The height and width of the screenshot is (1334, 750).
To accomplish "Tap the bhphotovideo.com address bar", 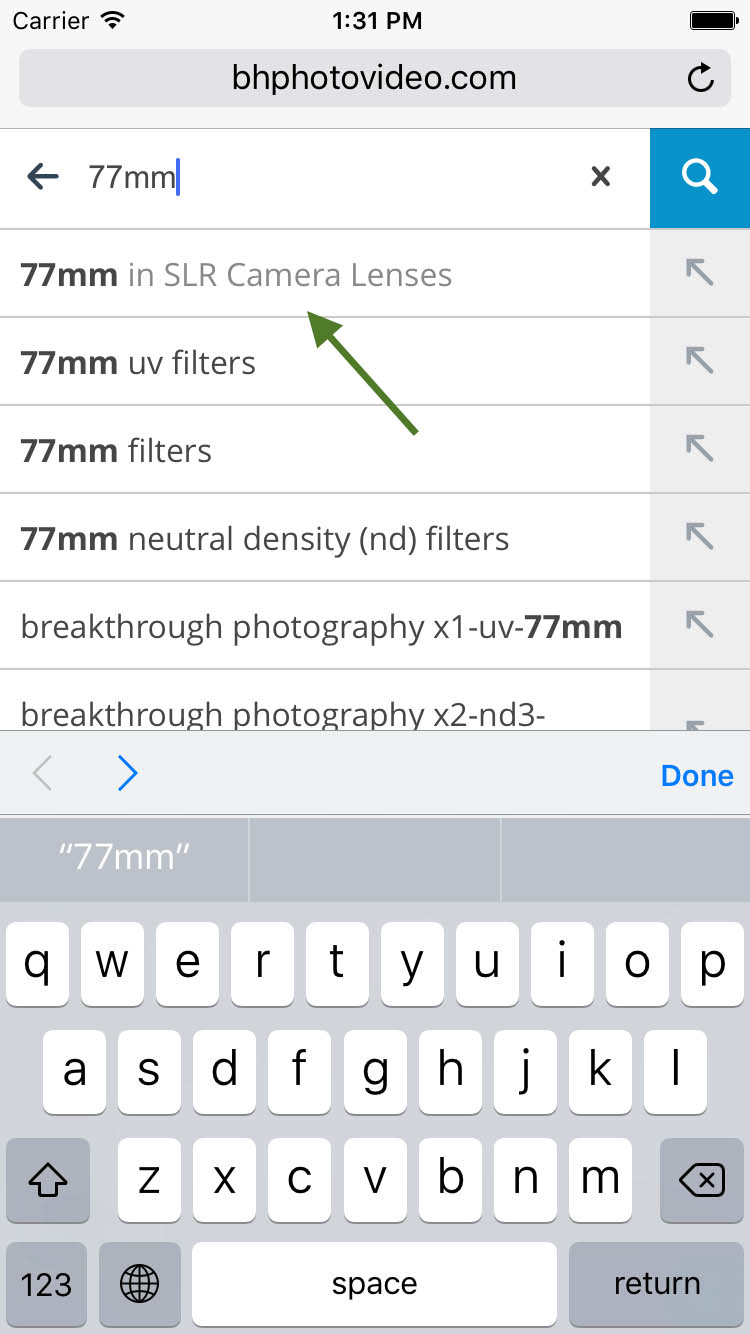I will 374,78.
